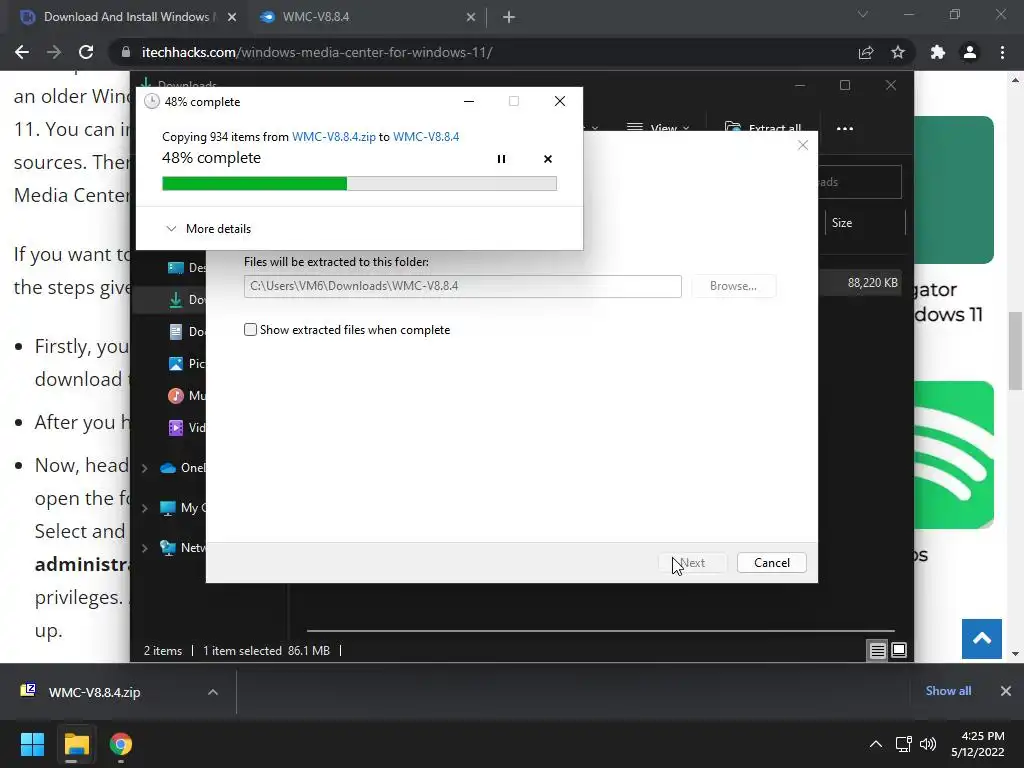Click the extraction folder path field
This screenshot has height=768, width=1024.
coord(462,286)
